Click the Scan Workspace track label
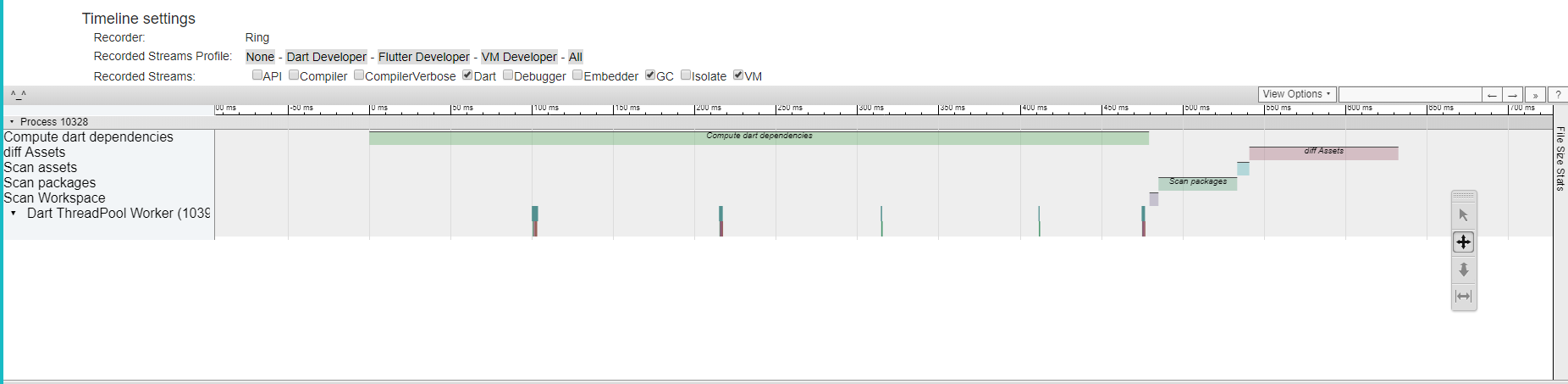Viewport: 1568px width, 384px height. [54, 198]
